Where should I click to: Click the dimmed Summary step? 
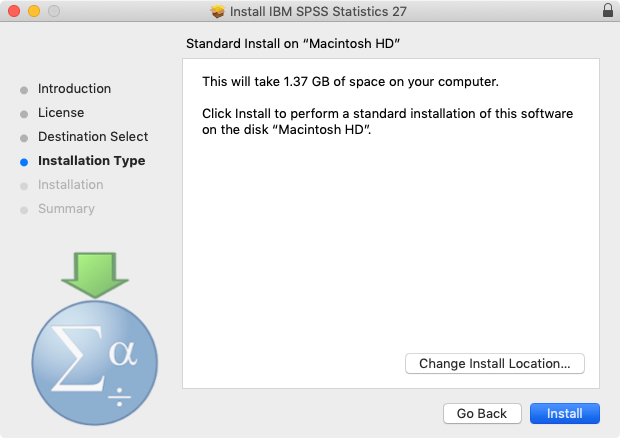pos(66,209)
